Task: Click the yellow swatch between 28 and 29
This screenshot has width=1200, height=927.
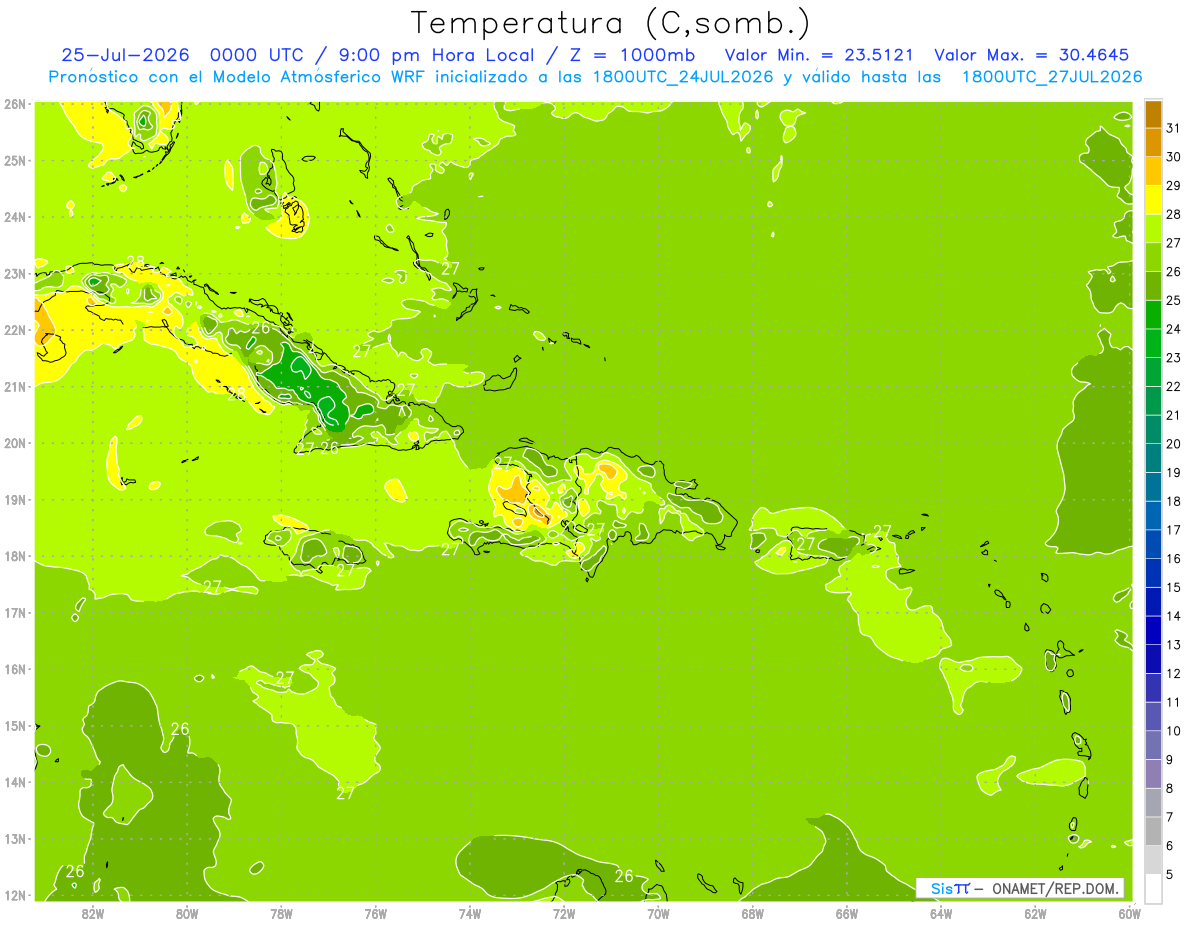Action: (x=1153, y=200)
